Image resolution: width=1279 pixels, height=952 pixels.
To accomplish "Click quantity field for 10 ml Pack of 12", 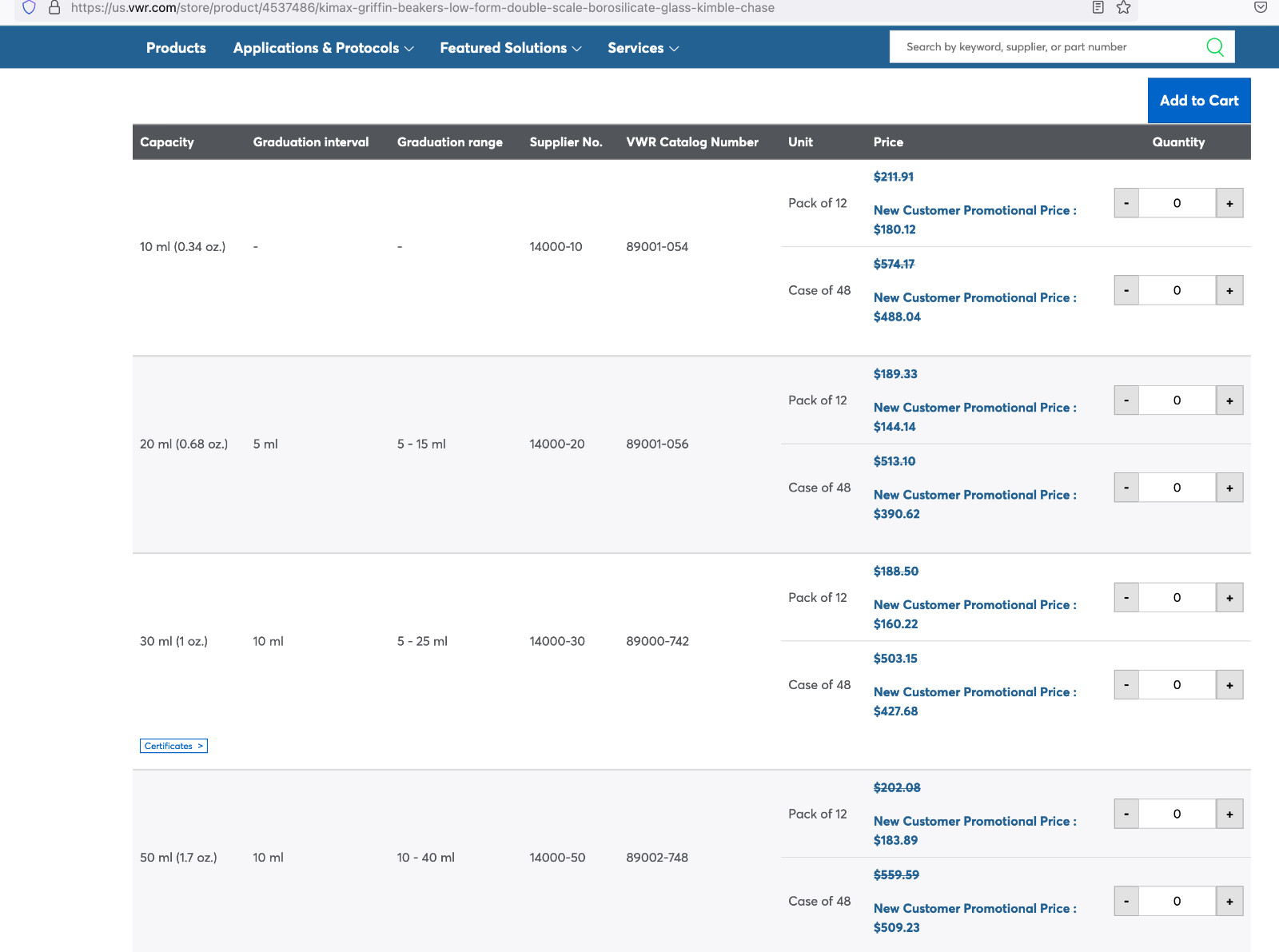I will 1177,203.
